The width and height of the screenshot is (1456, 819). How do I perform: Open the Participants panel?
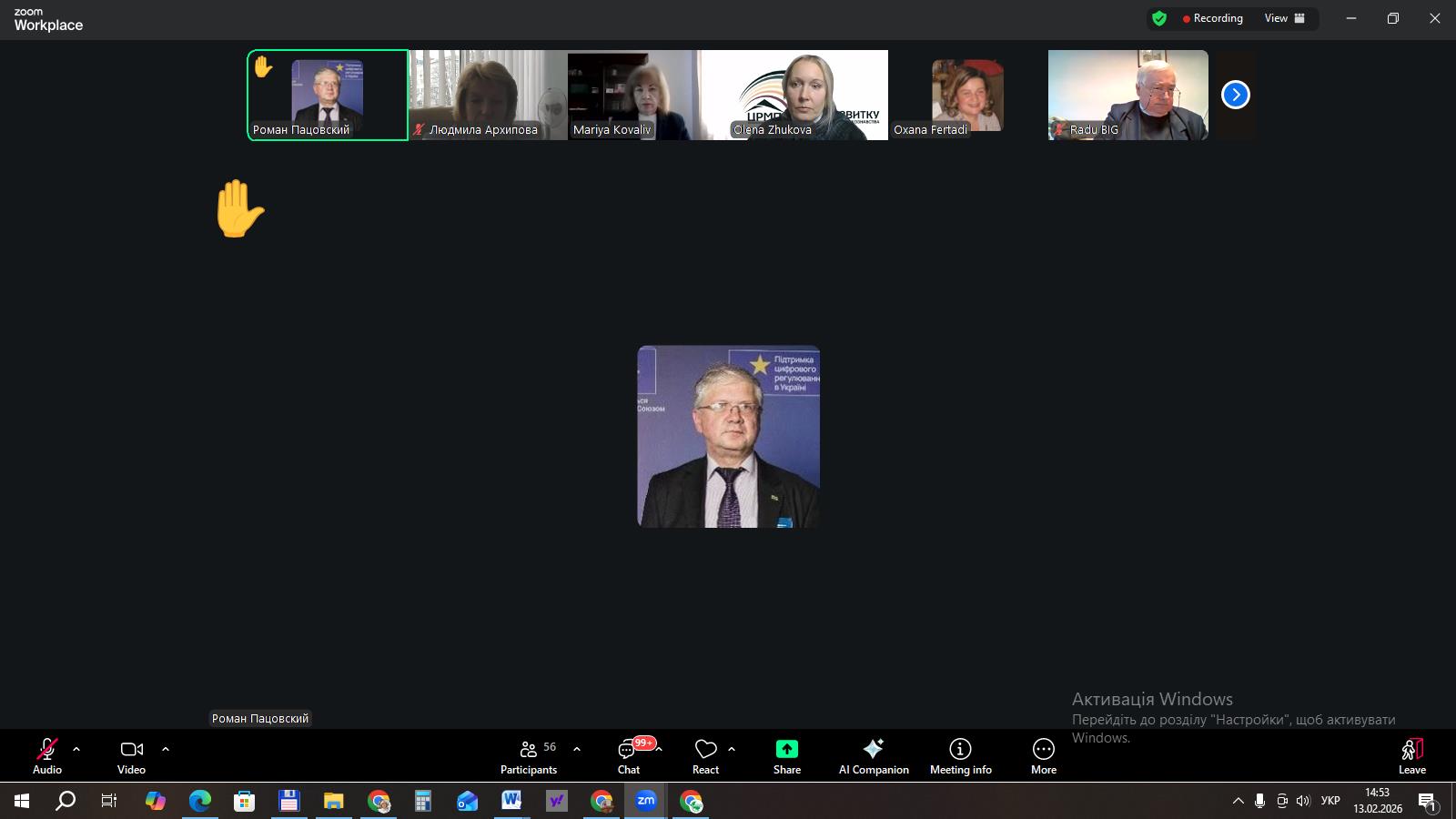(528, 755)
